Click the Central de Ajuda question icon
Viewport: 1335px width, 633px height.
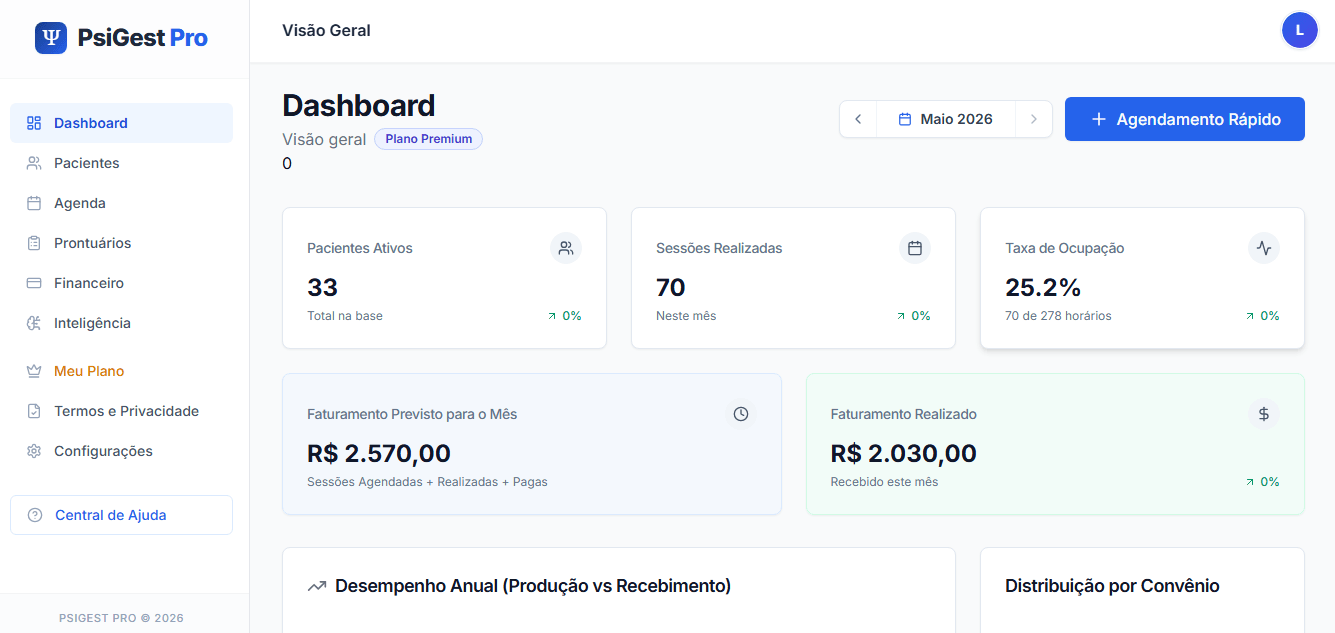(x=35, y=515)
